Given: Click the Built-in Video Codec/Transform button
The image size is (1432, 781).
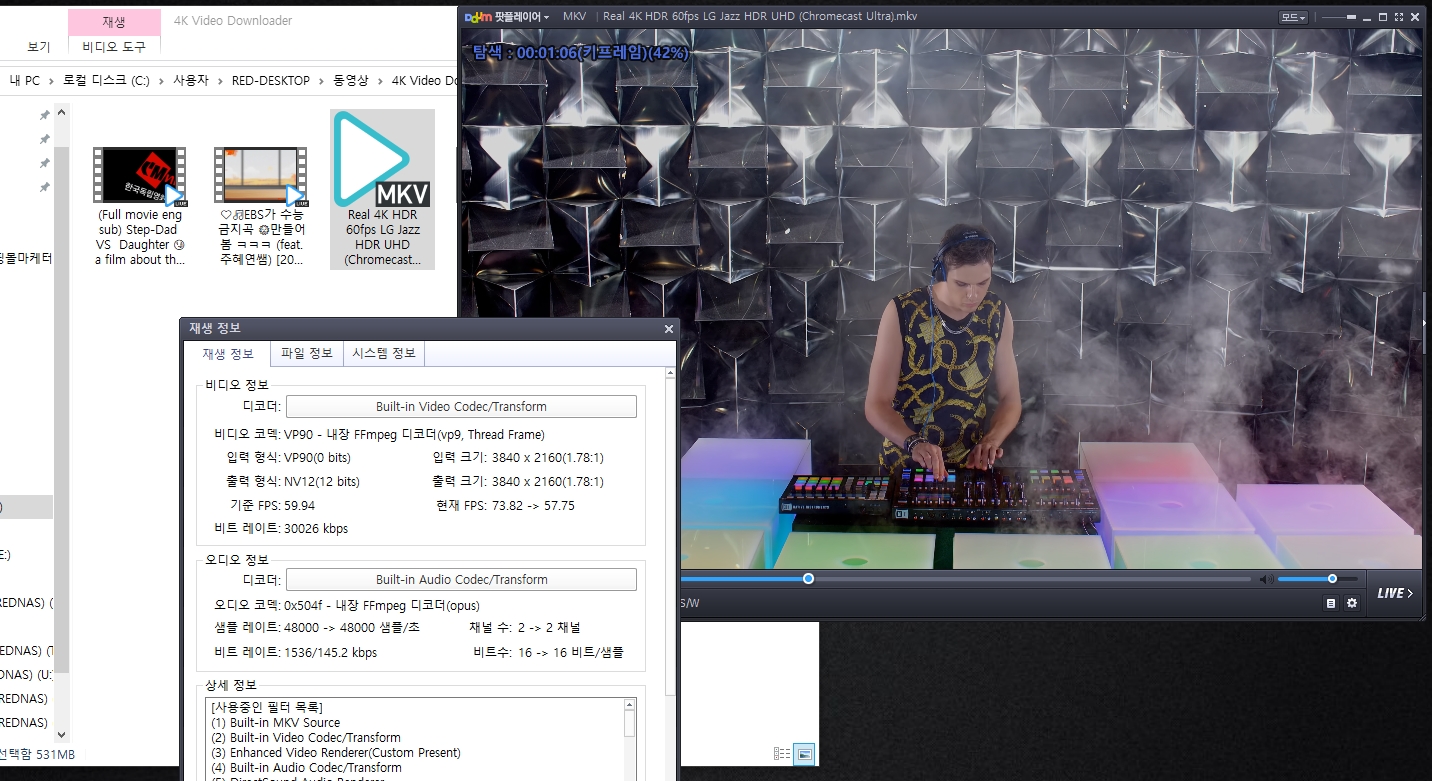Looking at the screenshot, I should pyautogui.click(x=461, y=407).
